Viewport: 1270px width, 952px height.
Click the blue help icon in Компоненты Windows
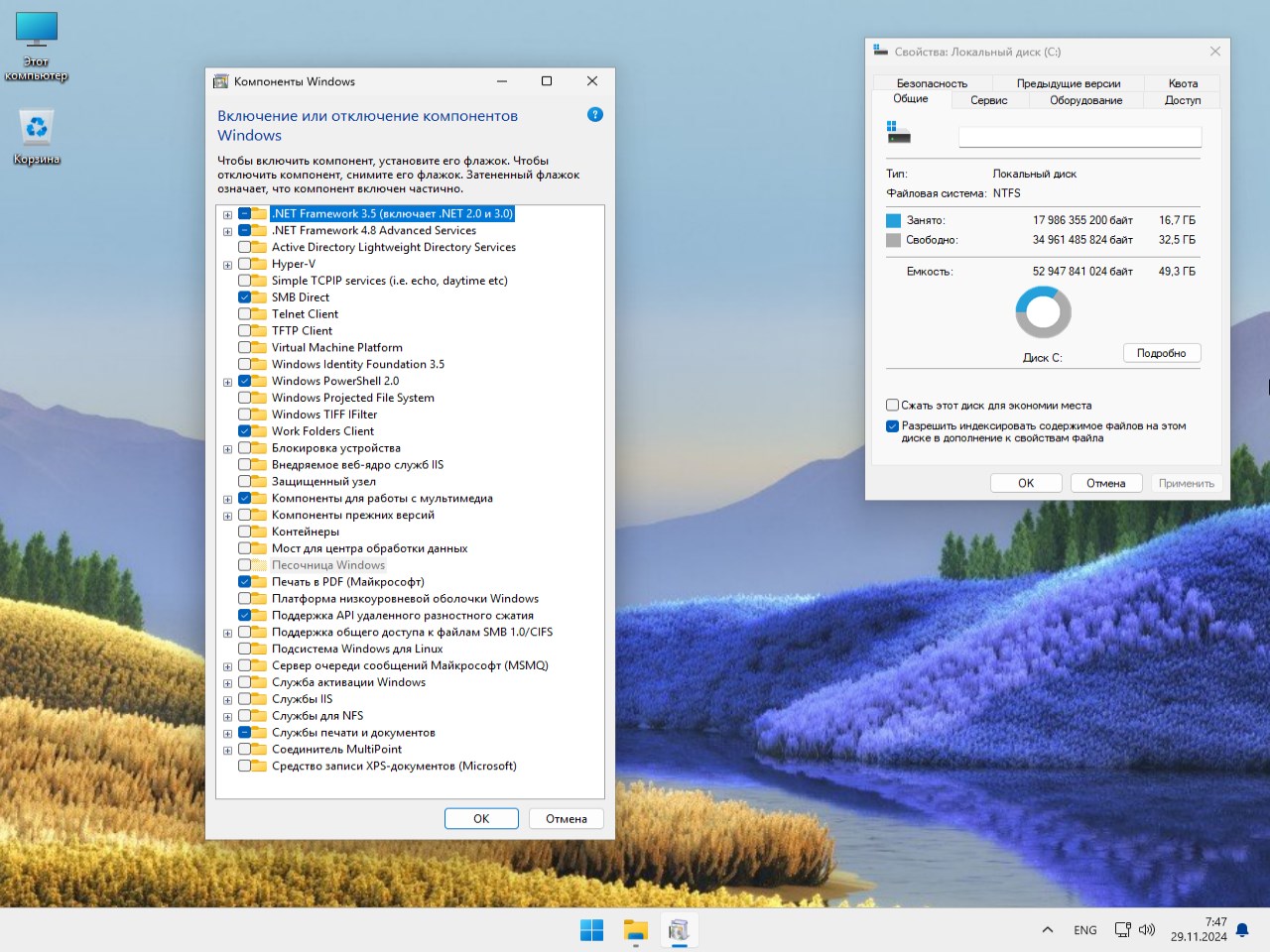click(595, 115)
